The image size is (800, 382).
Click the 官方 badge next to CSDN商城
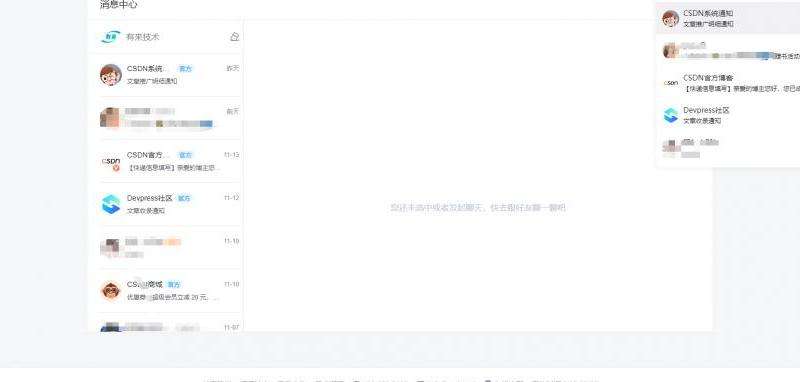[174, 284]
